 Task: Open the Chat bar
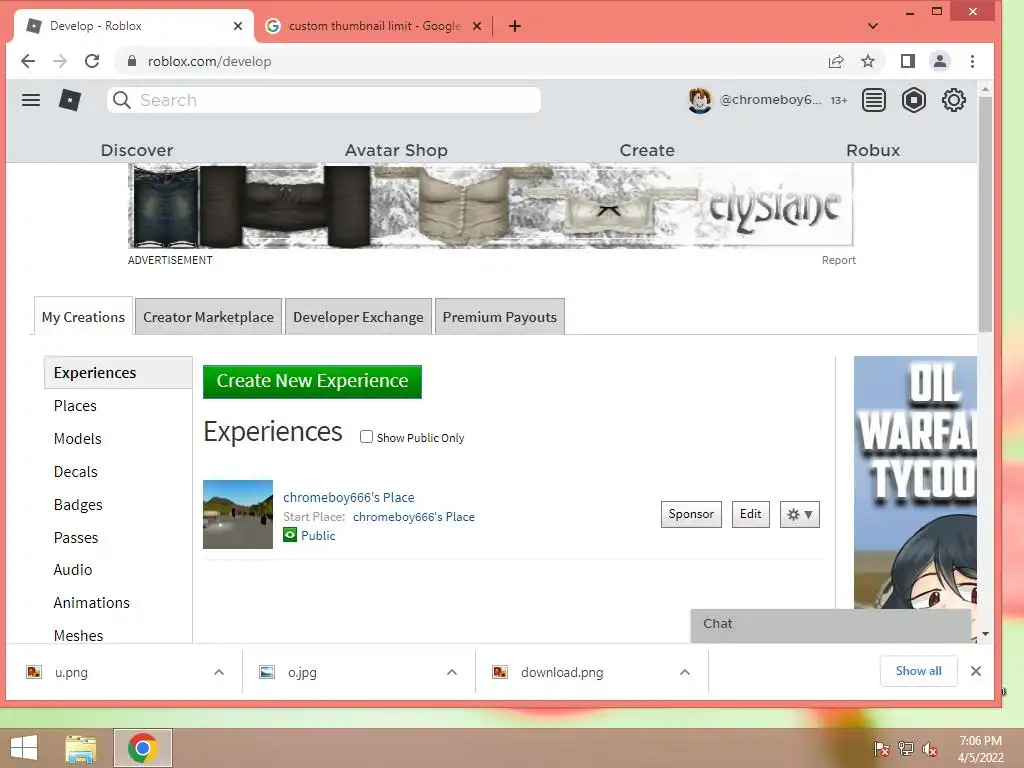(x=830, y=625)
